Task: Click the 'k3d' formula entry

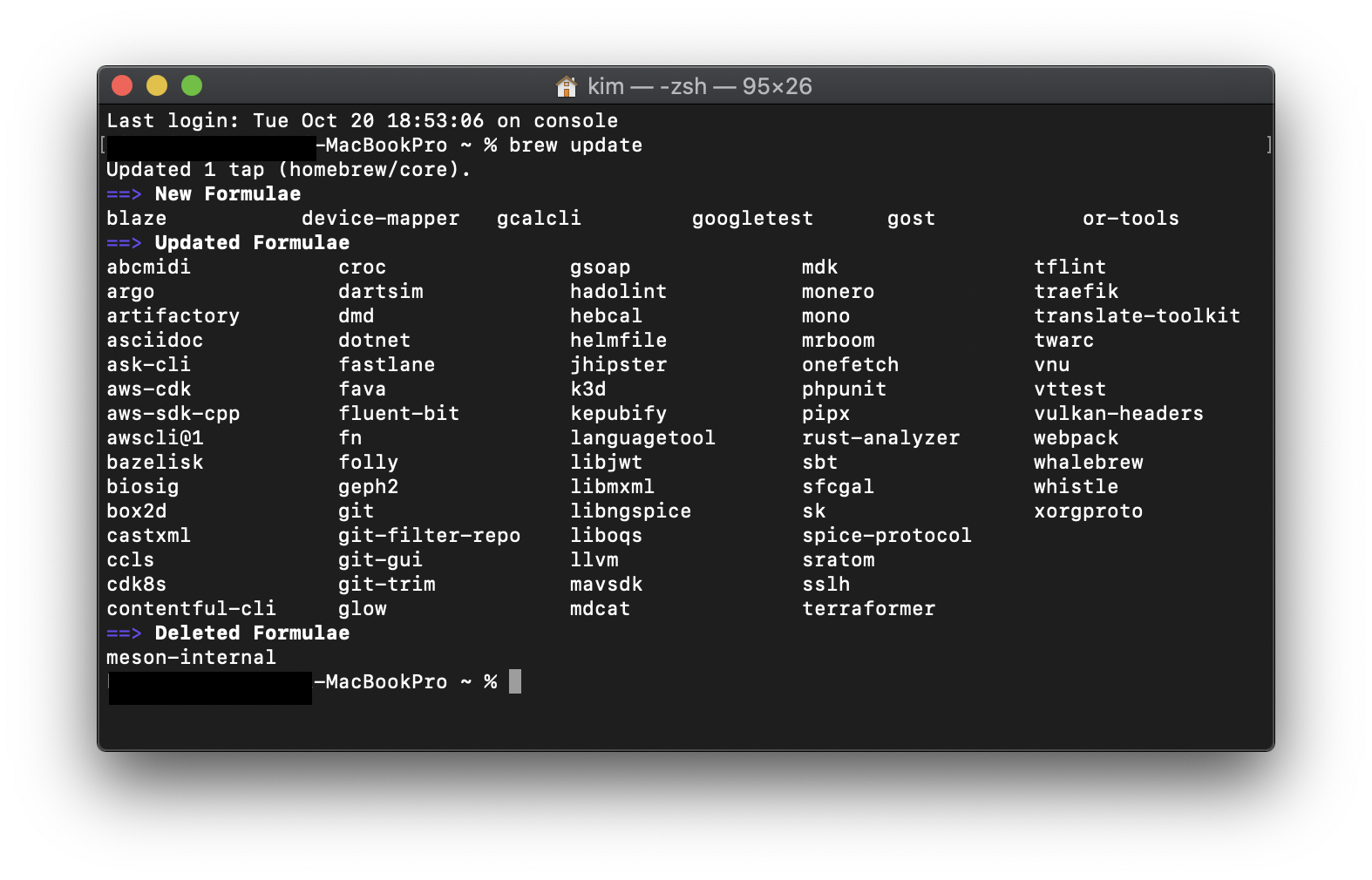Action: click(588, 389)
